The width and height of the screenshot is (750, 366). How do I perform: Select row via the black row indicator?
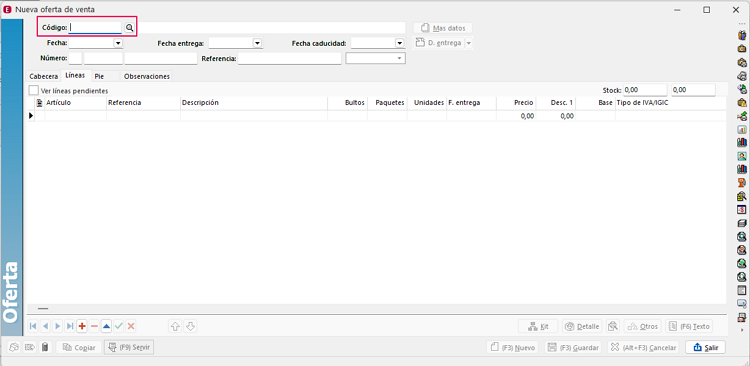(32, 116)
